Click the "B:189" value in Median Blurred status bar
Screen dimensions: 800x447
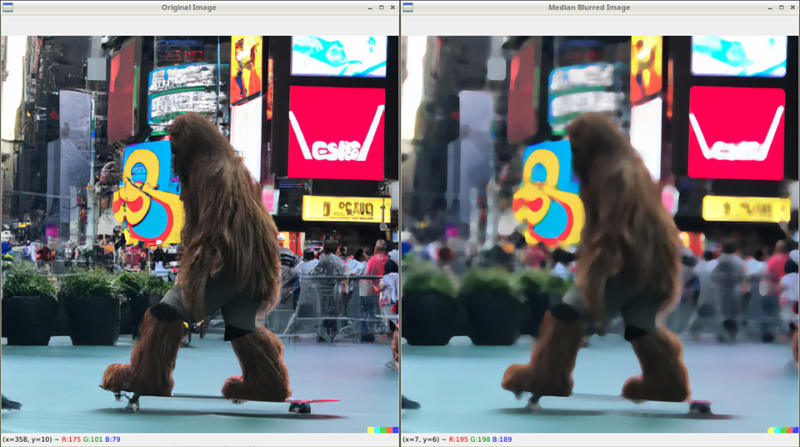coord(502,439)
